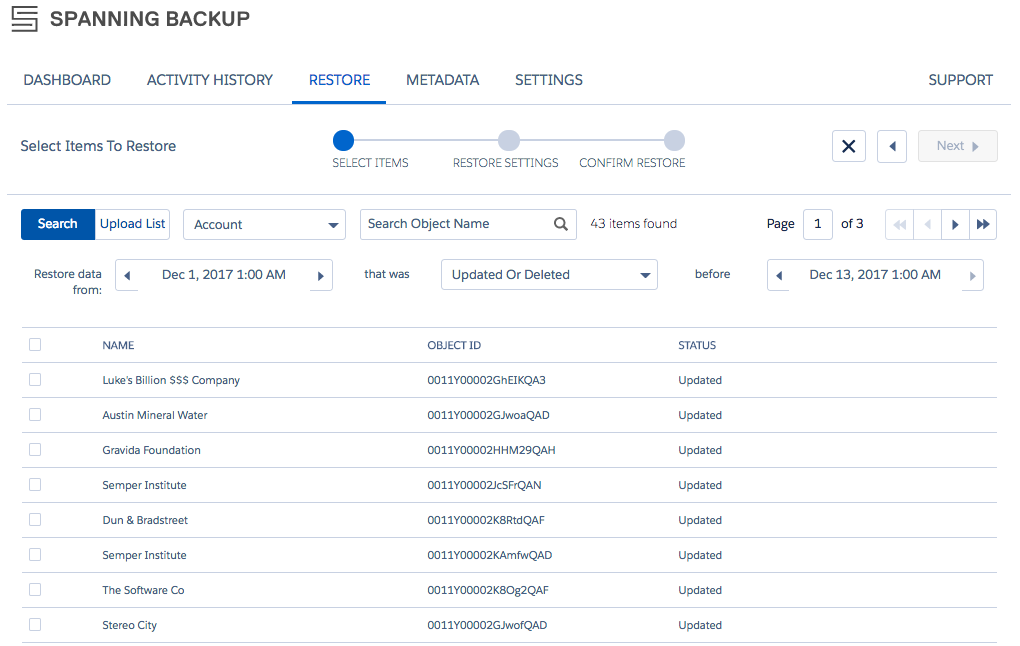
Task: Go back using the left arrow button beside Next
Action: point(892,146)
